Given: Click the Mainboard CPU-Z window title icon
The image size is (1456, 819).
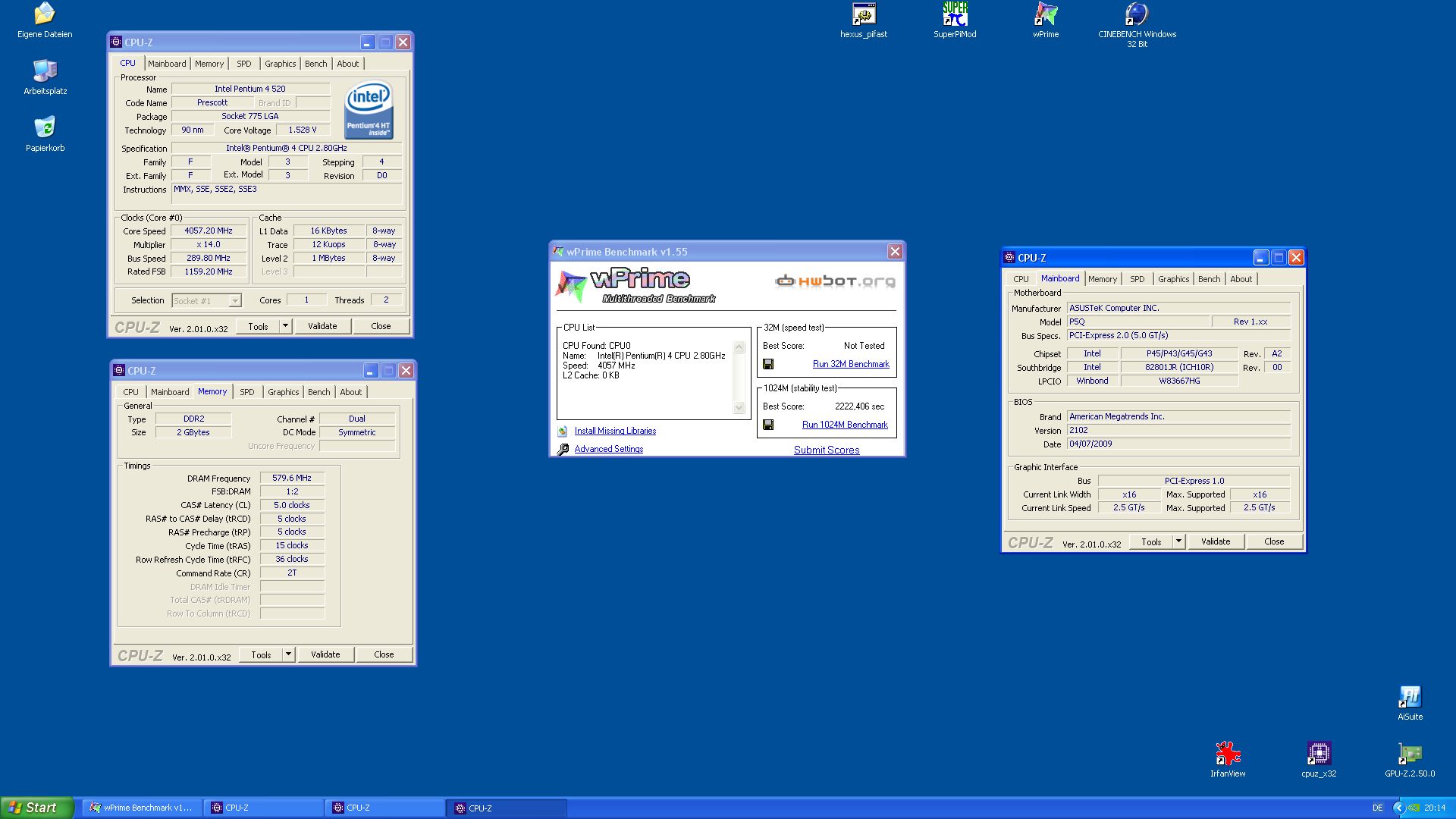Looking at the screenshot, I should (1009, 258).
